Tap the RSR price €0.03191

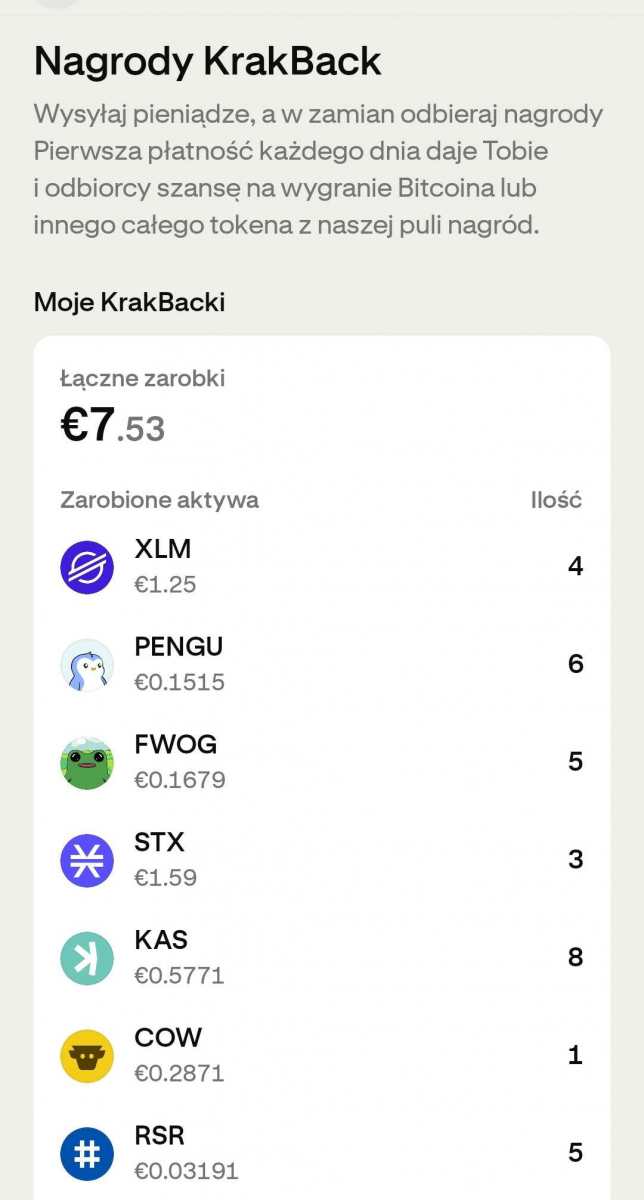coord(186,1171)
